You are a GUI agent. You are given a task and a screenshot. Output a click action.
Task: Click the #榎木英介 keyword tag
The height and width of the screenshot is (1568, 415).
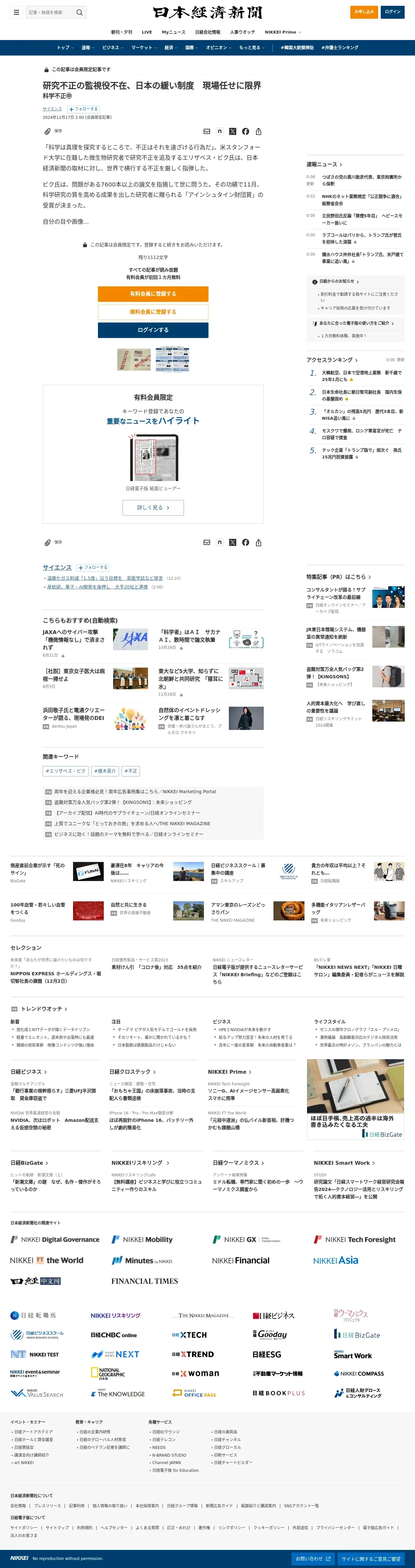pyautogui.click(x=105, y=771)
